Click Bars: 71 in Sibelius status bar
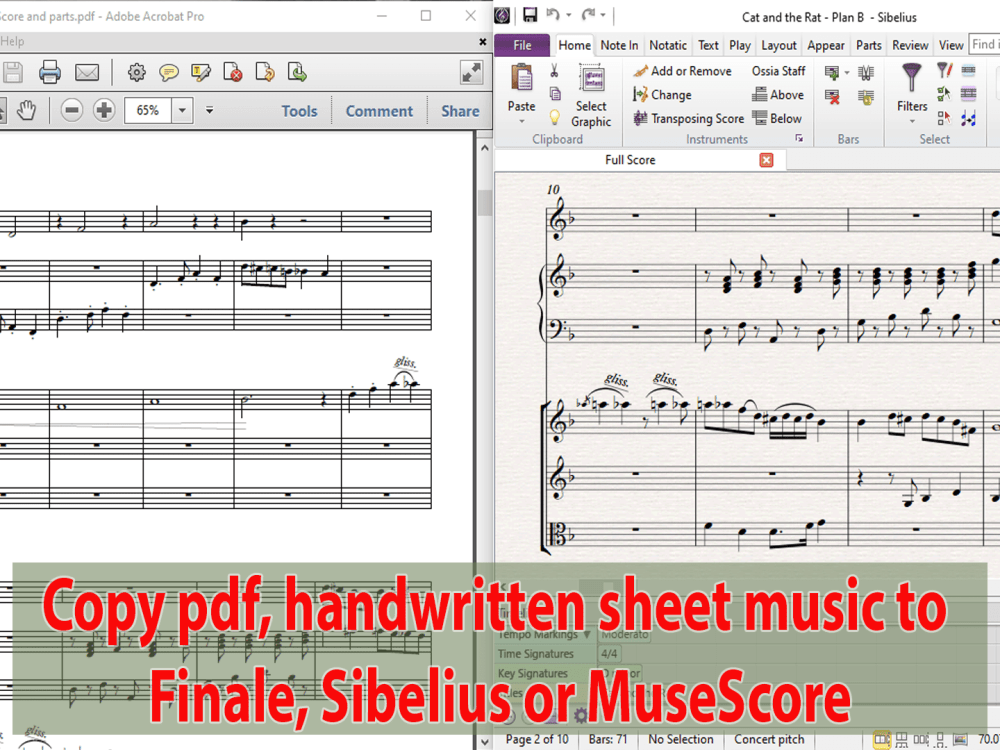 (608, 739)
